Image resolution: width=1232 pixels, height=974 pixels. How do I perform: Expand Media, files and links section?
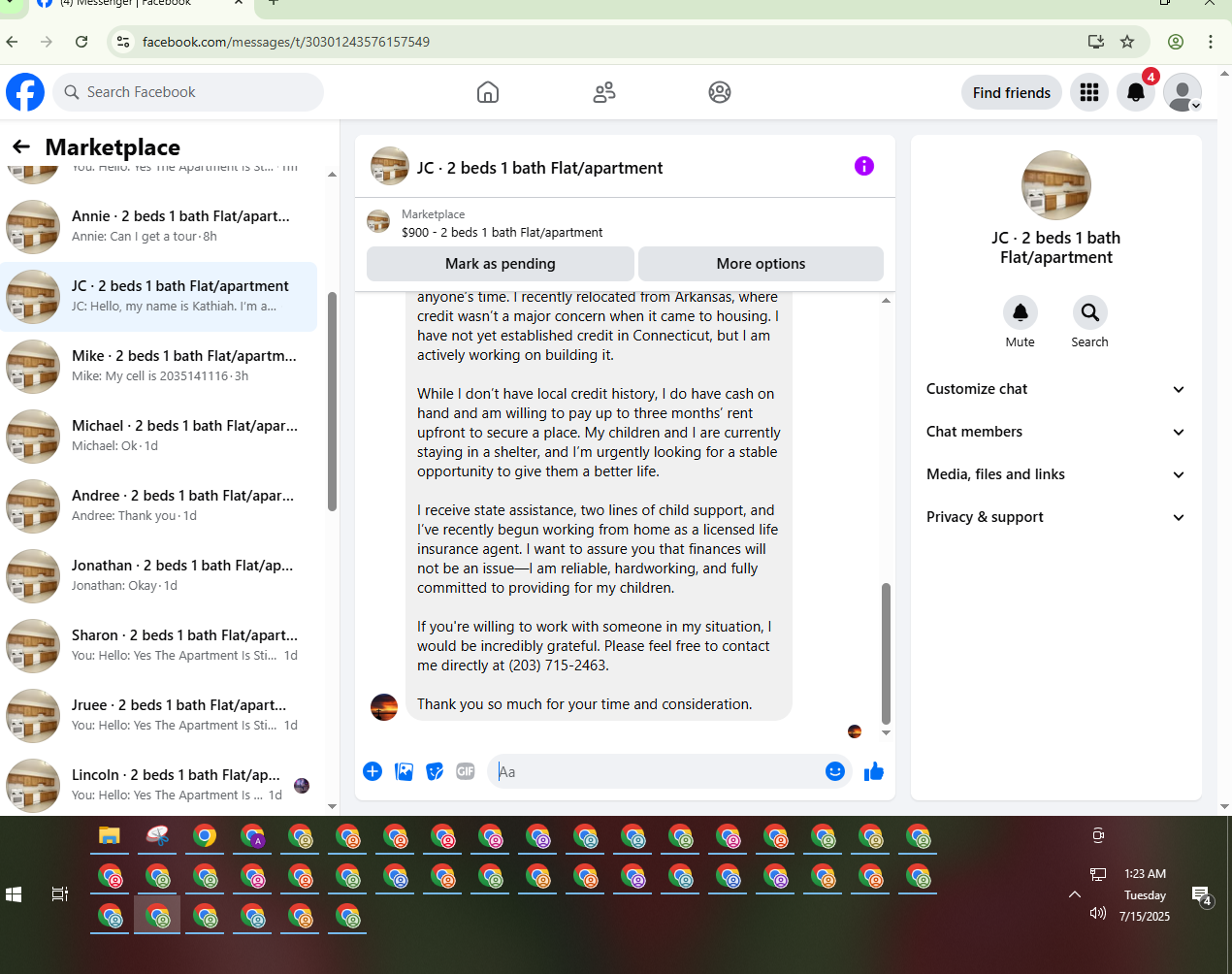click(1056, 474)
